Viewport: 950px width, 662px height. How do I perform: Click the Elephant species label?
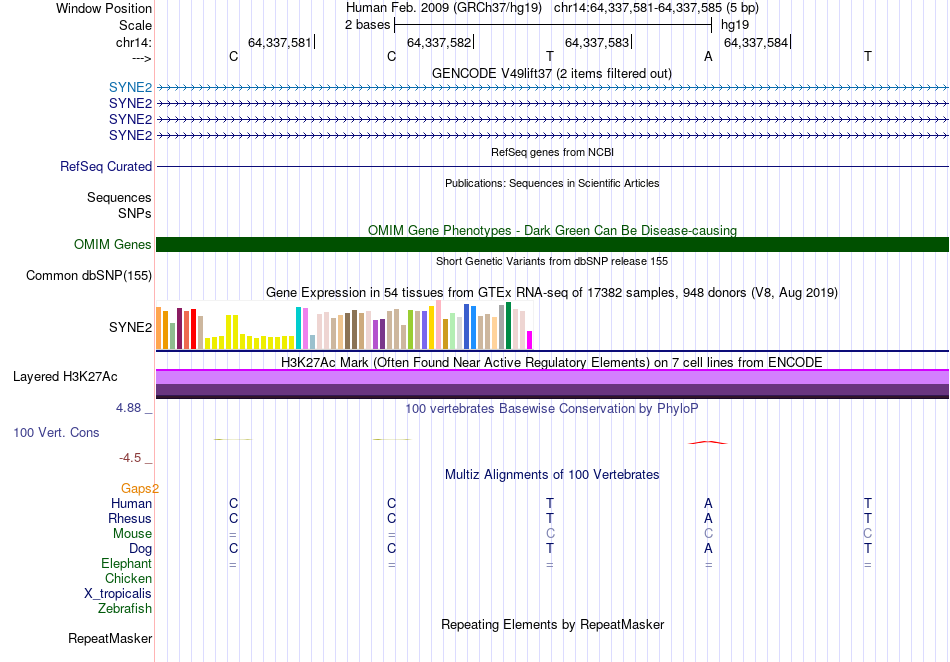tap(126, 564)
